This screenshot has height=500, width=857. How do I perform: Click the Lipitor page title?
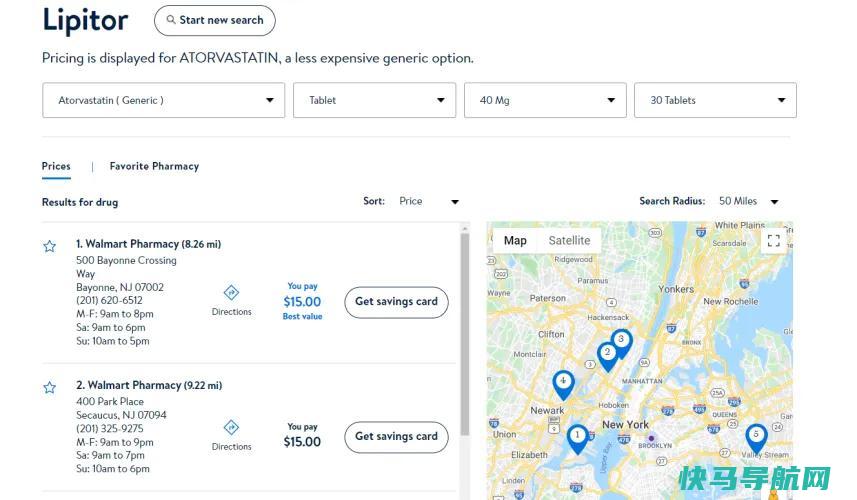[x=85, y=21]
